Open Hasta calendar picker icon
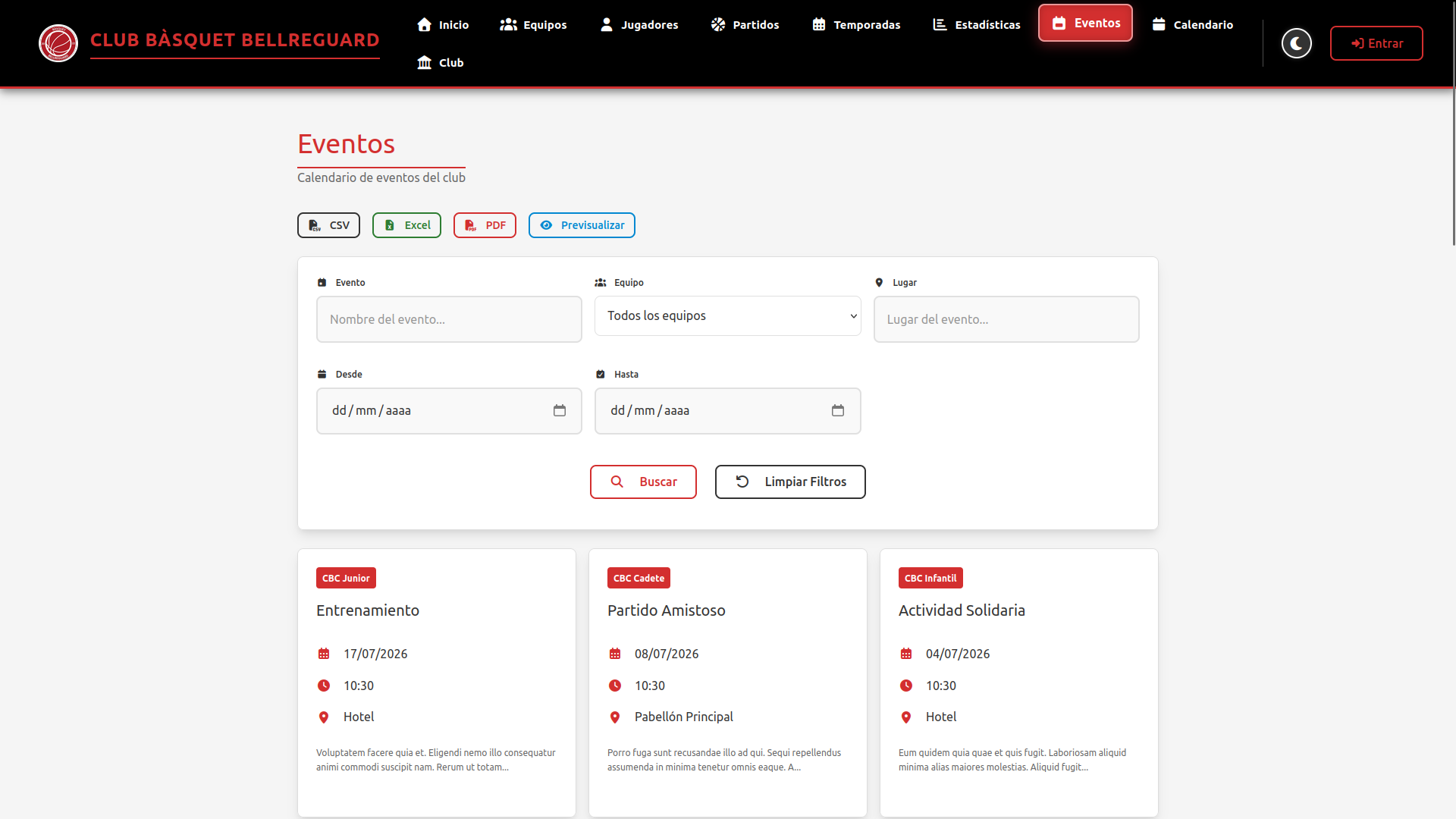Screen dimensions: 1456x819 pyautogui.click(x=838, y=410)
